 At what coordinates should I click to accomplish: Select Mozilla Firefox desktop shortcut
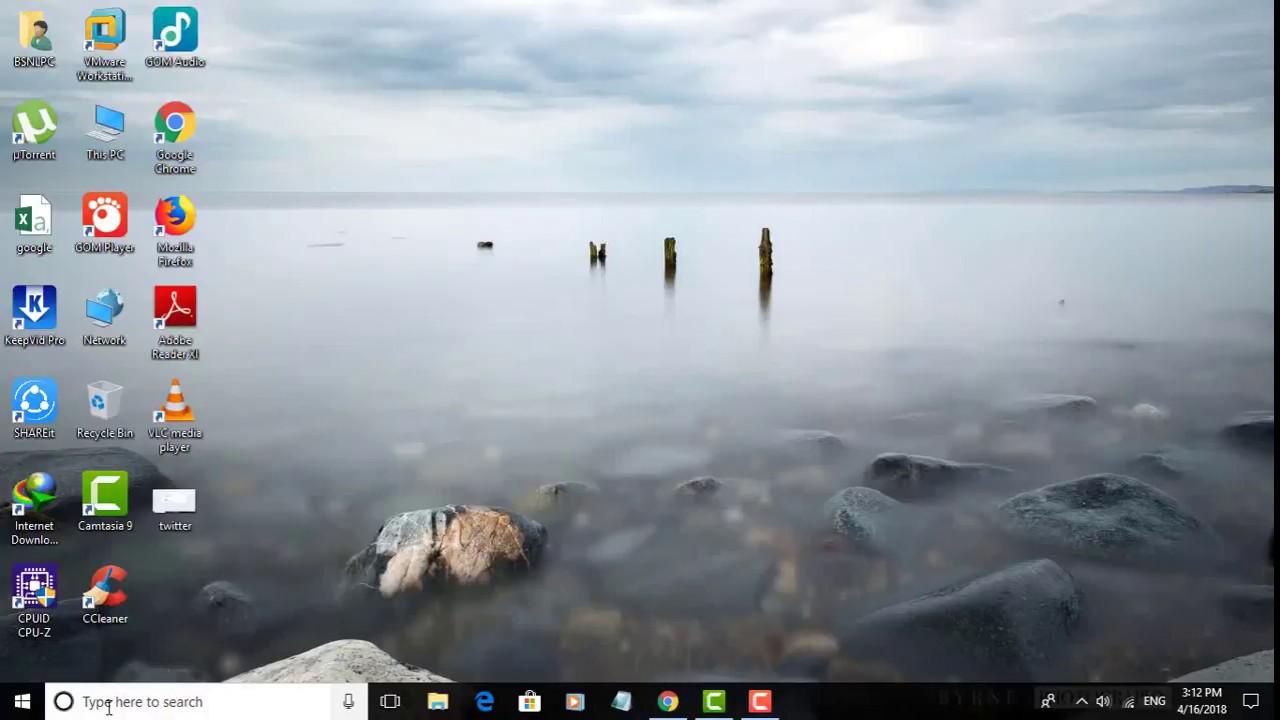pyautogui.click(x=175, y=231)
